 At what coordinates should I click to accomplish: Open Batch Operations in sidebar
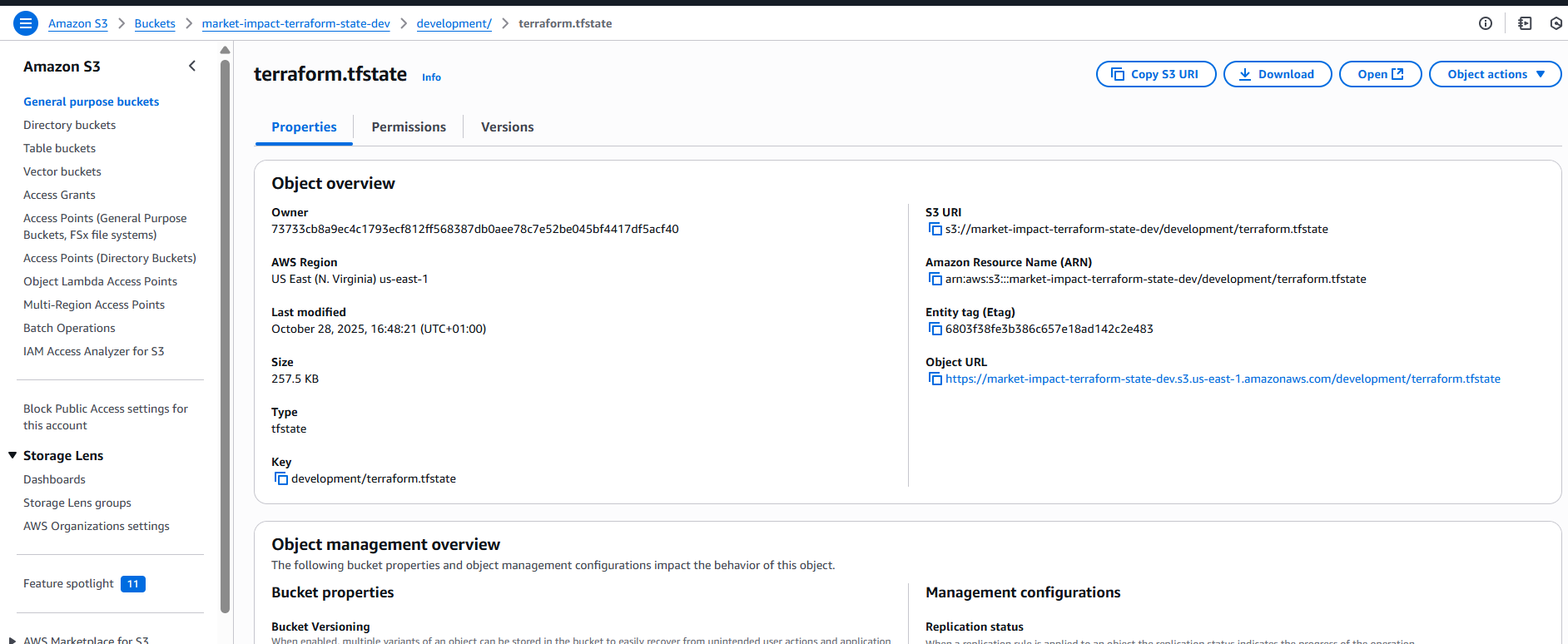[69, 328]
